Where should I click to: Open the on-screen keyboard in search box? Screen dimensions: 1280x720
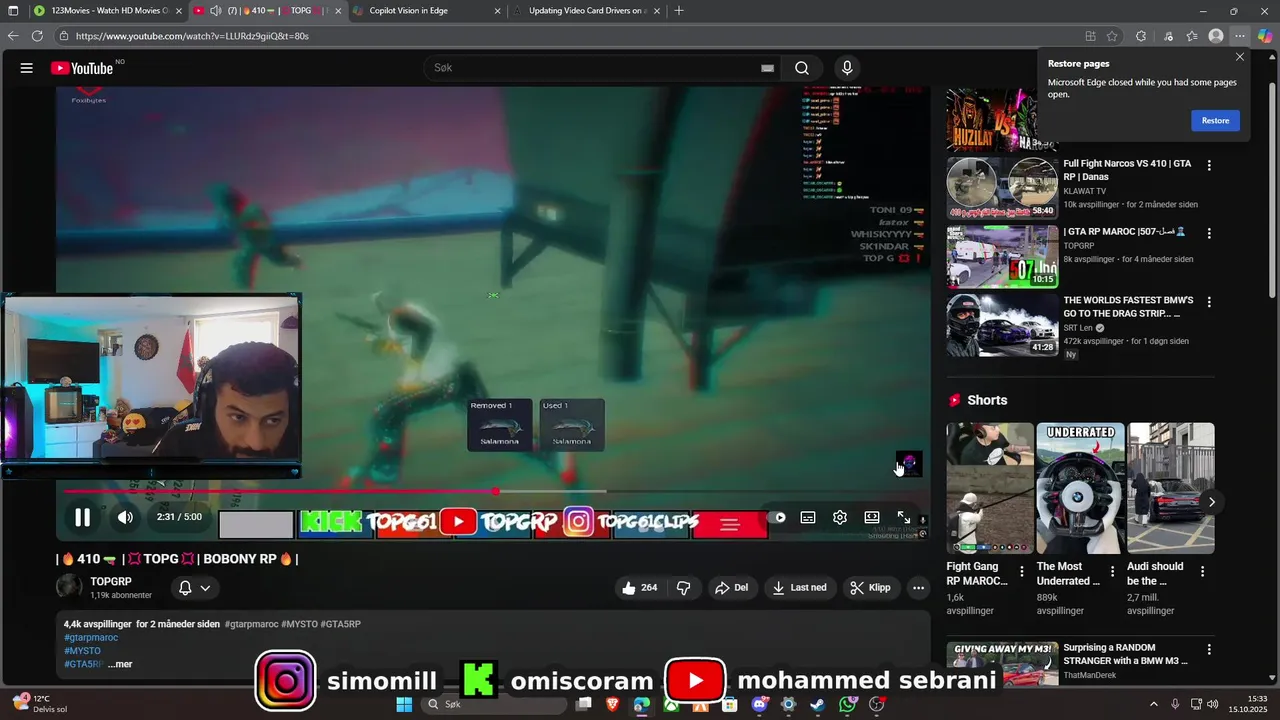point(767,68)
